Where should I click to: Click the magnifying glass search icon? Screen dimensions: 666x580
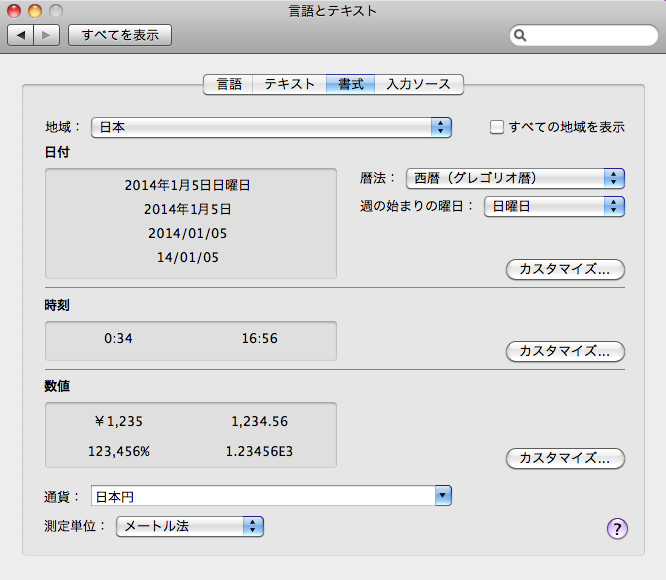point(521,36)
